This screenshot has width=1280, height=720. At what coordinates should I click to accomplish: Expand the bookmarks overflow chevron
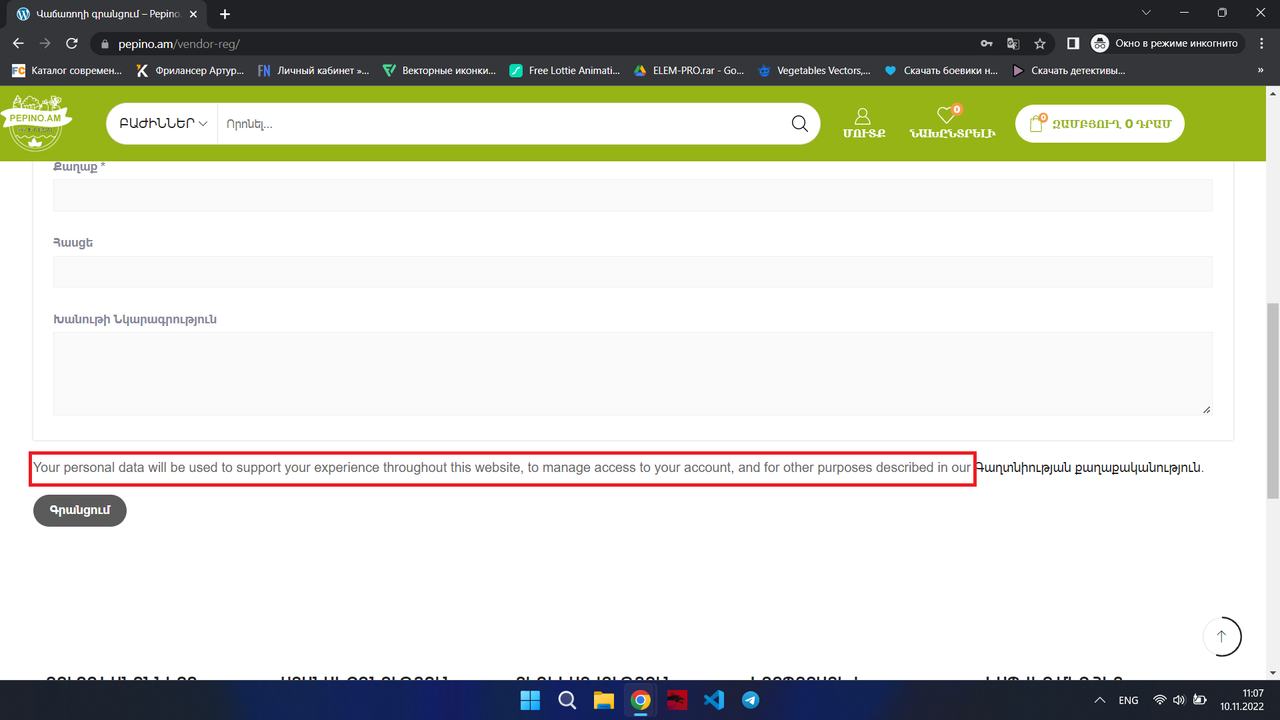tap(1261, 71)
